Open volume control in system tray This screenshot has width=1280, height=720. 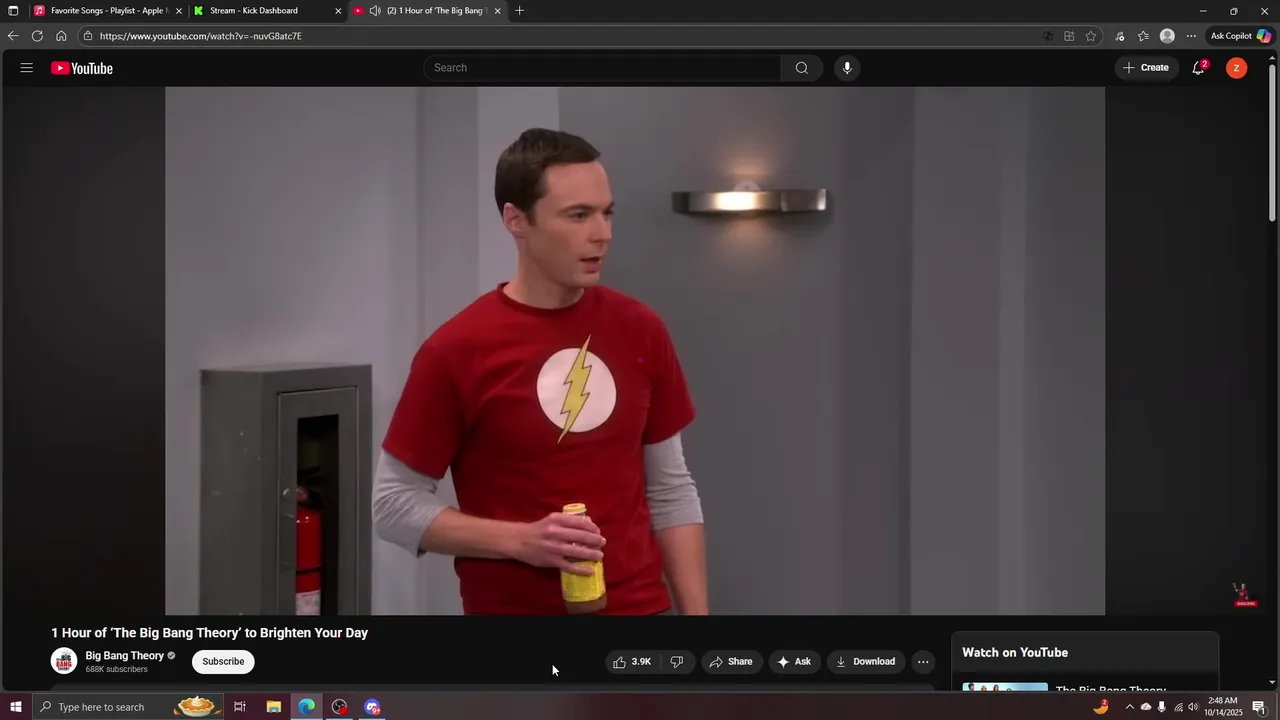[1193, 707]
